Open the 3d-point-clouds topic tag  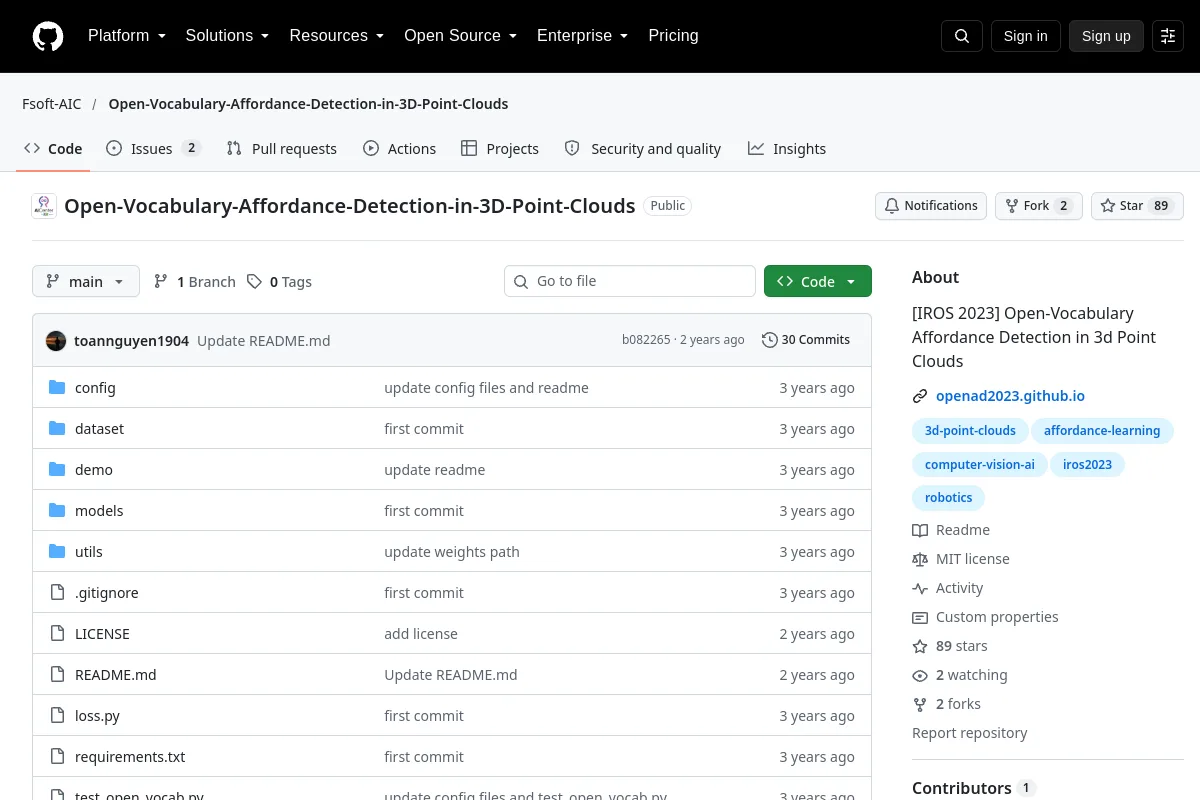(x=970, y=431)
